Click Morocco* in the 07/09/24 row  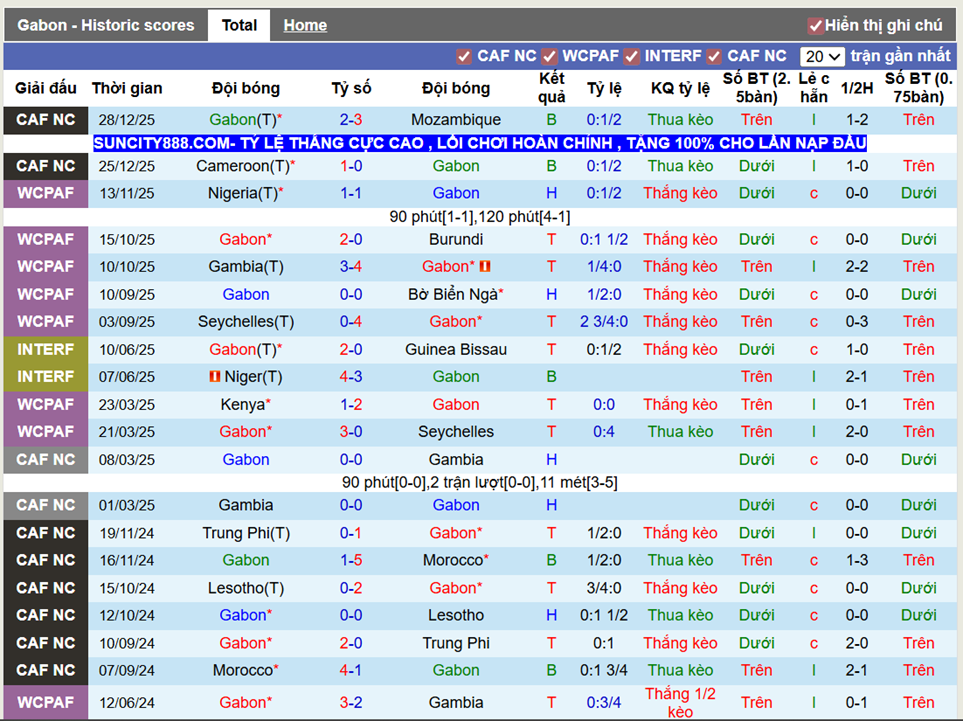246,671
